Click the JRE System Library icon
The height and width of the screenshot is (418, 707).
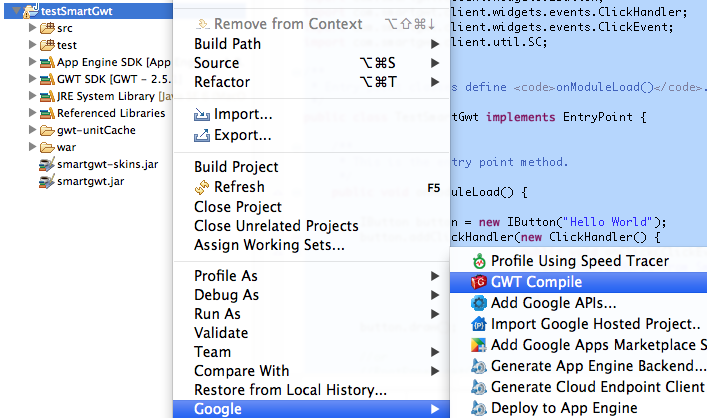pos(47,96)
